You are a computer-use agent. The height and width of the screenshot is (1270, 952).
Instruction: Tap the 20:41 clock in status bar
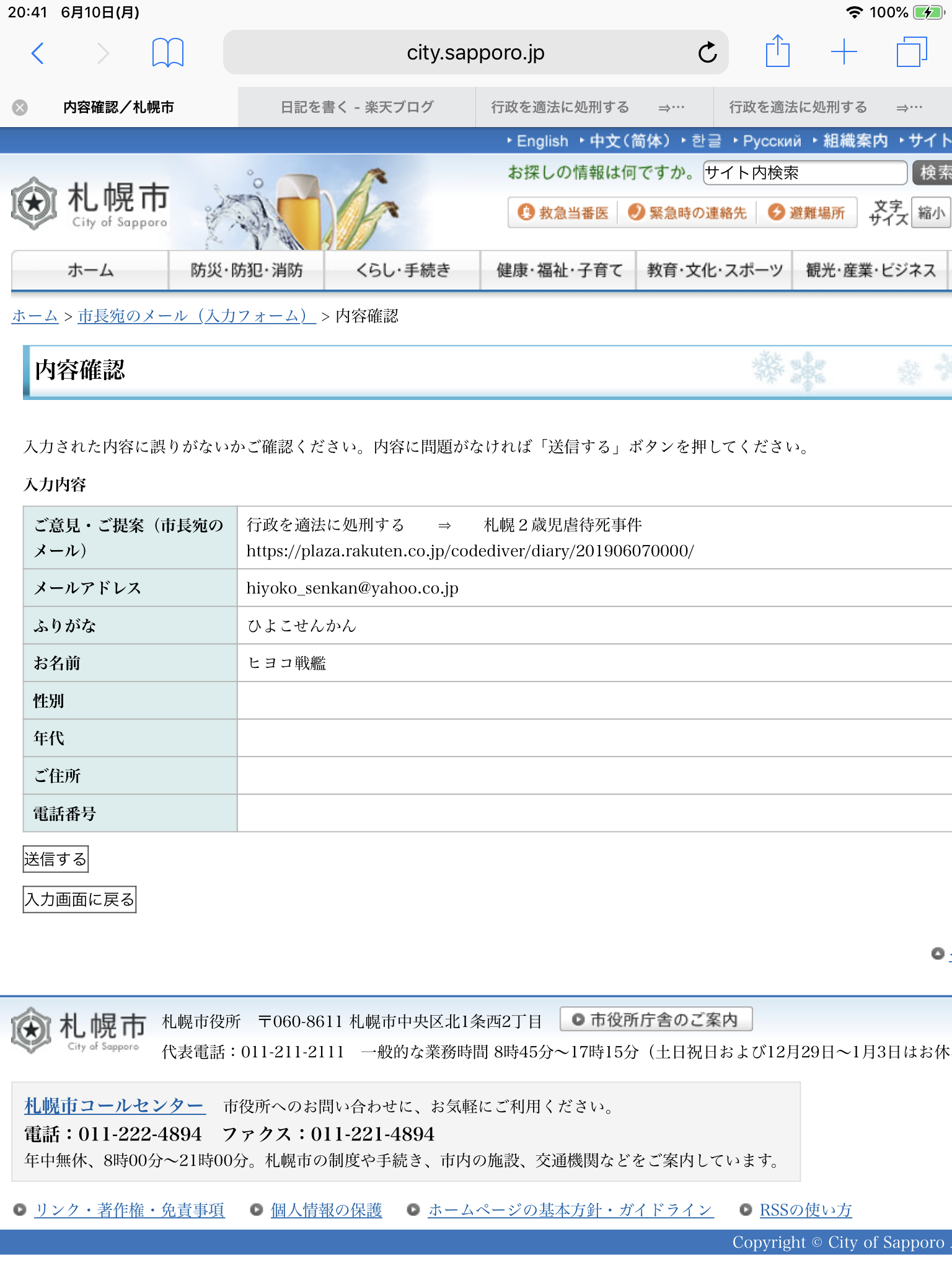coord(28,12)
